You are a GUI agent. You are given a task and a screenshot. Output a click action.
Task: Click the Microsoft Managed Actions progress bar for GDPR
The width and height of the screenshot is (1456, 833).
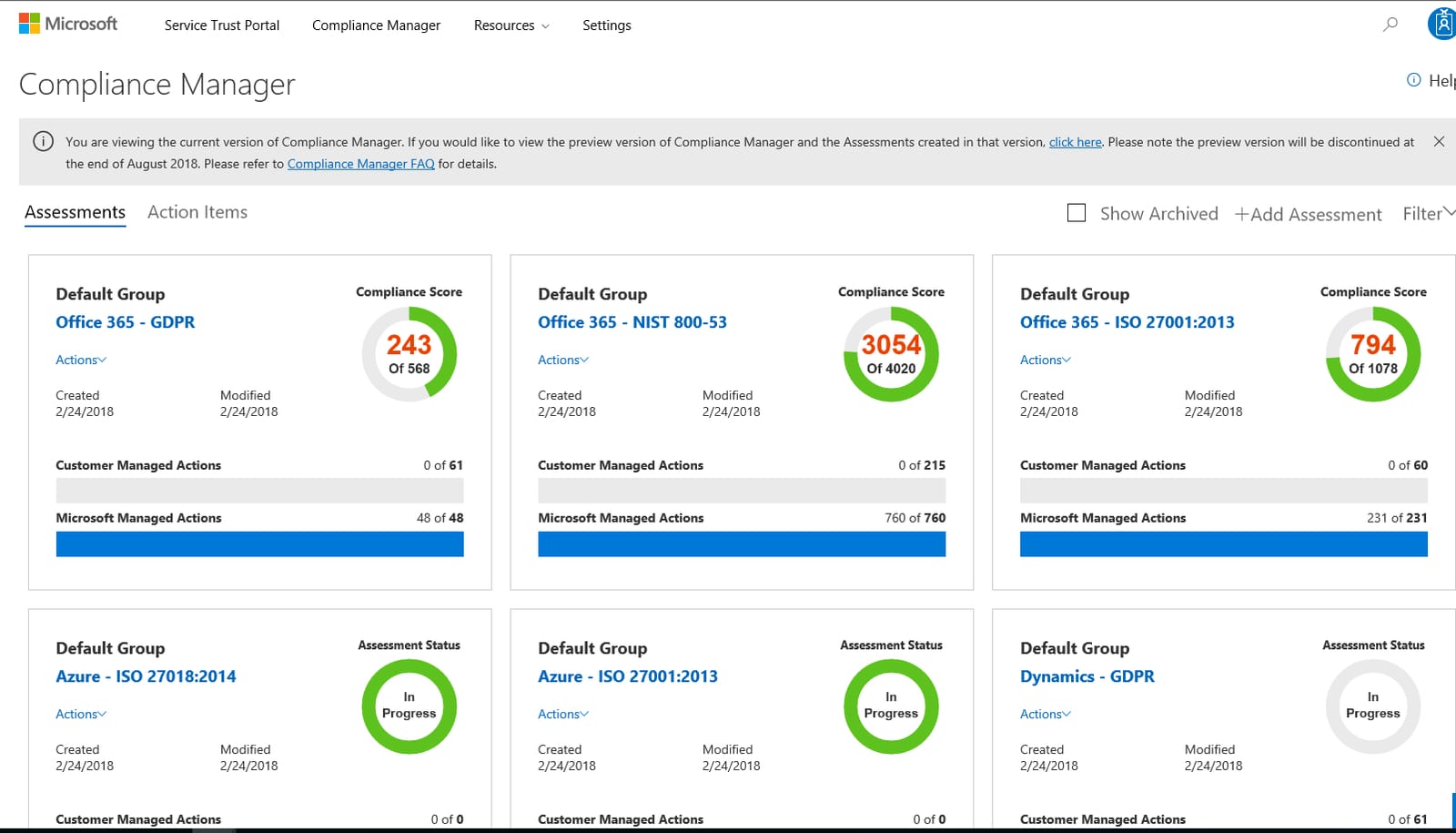click(x=259, y=543)
